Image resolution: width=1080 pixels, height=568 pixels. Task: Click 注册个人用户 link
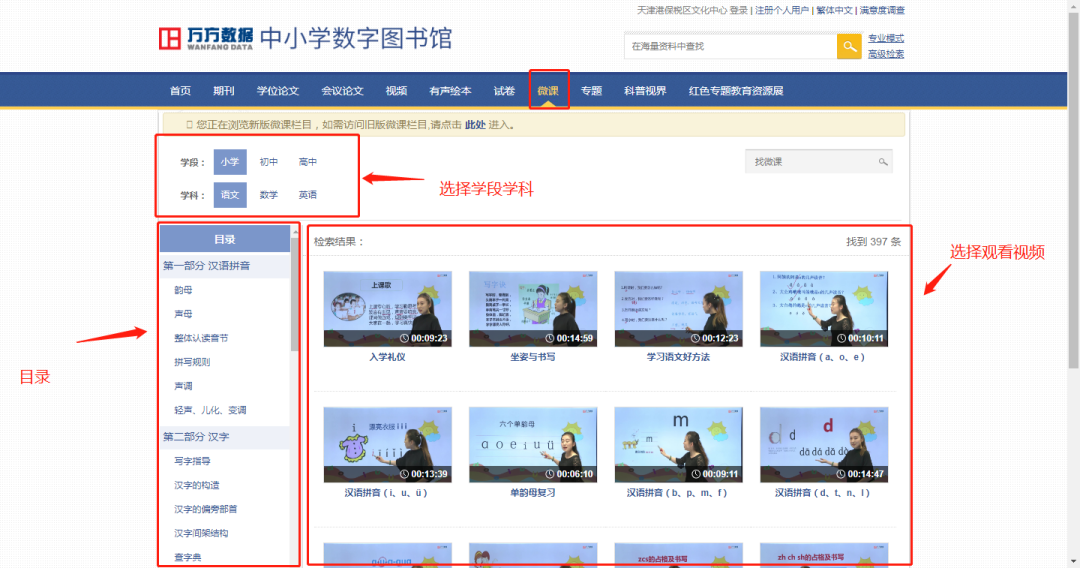[x=782, y=10]
